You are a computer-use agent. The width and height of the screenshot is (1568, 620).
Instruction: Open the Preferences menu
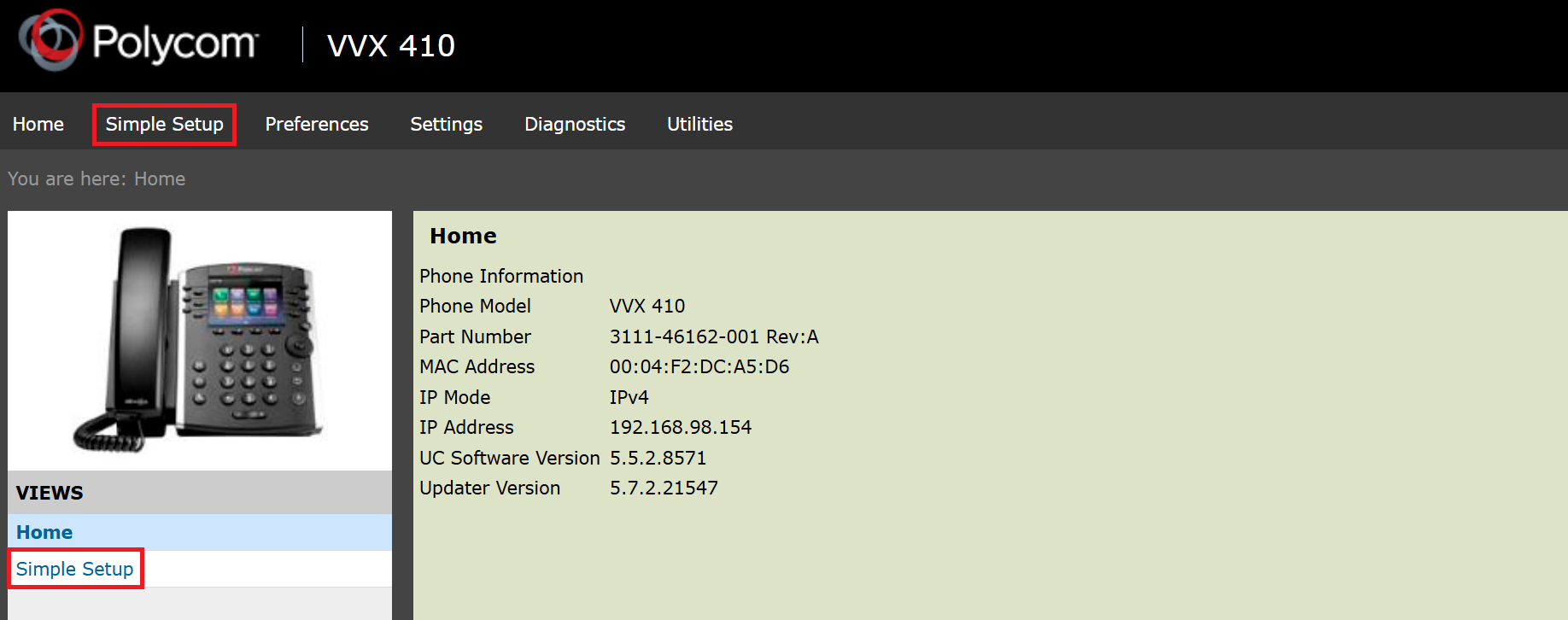pyautogui.click(x=317, y=125)
